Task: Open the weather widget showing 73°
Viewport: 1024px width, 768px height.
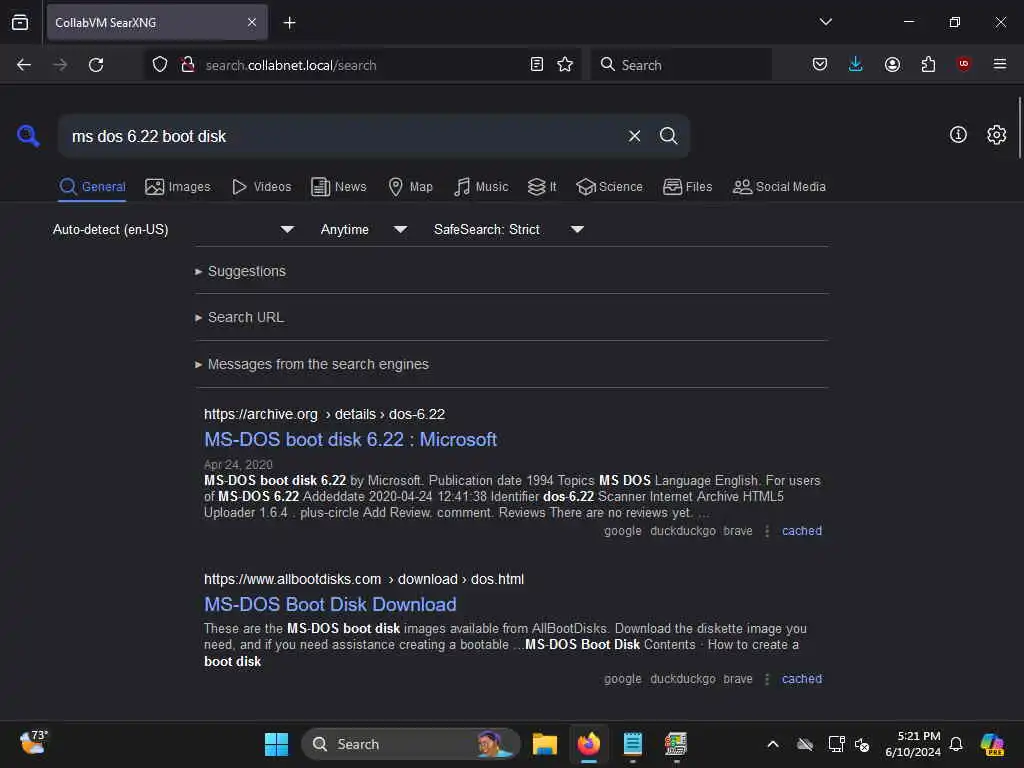Action: [x=33, y=743]
